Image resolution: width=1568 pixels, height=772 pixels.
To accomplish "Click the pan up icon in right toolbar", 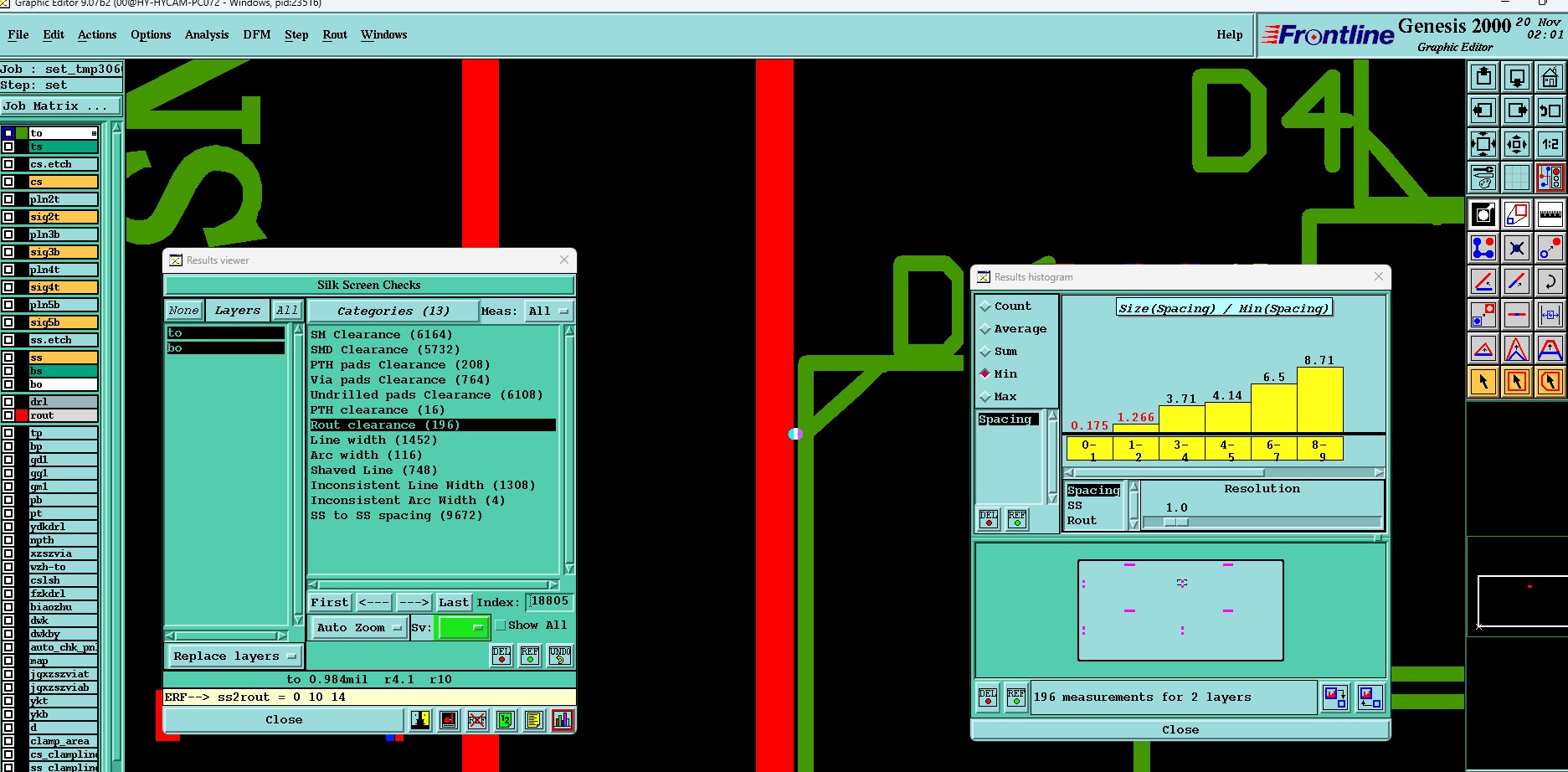I will click(x=1483, y=78).
